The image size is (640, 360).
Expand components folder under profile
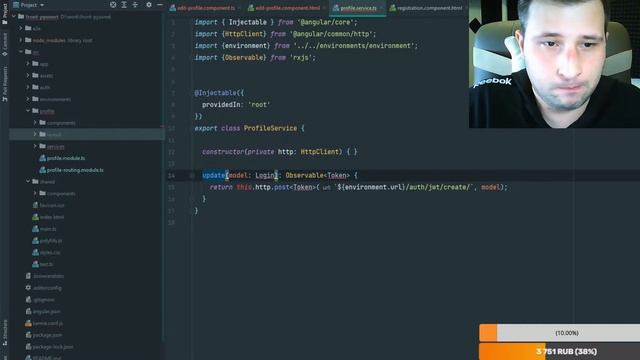(35, 122)
